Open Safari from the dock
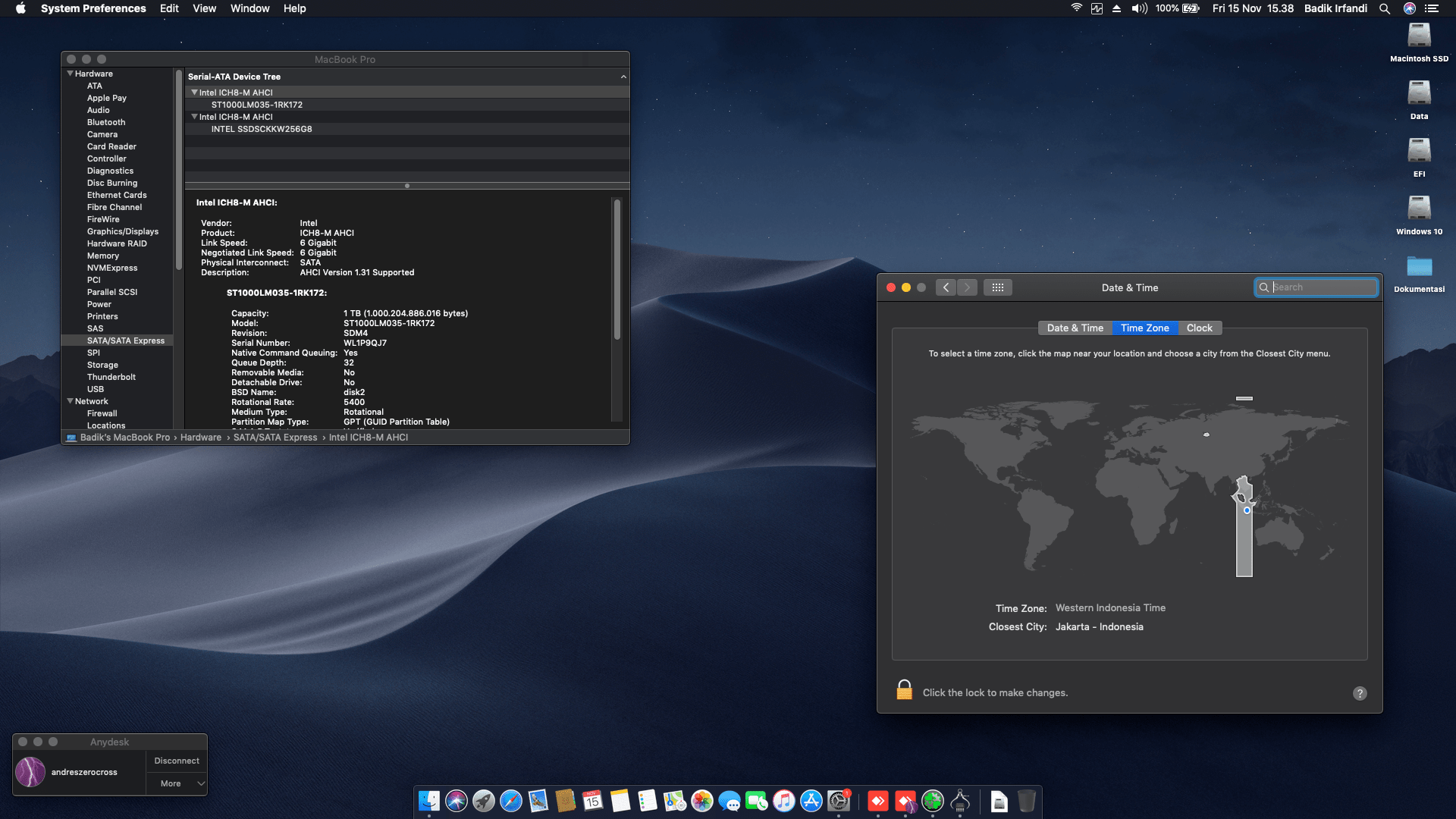 [x=511, y=801]
